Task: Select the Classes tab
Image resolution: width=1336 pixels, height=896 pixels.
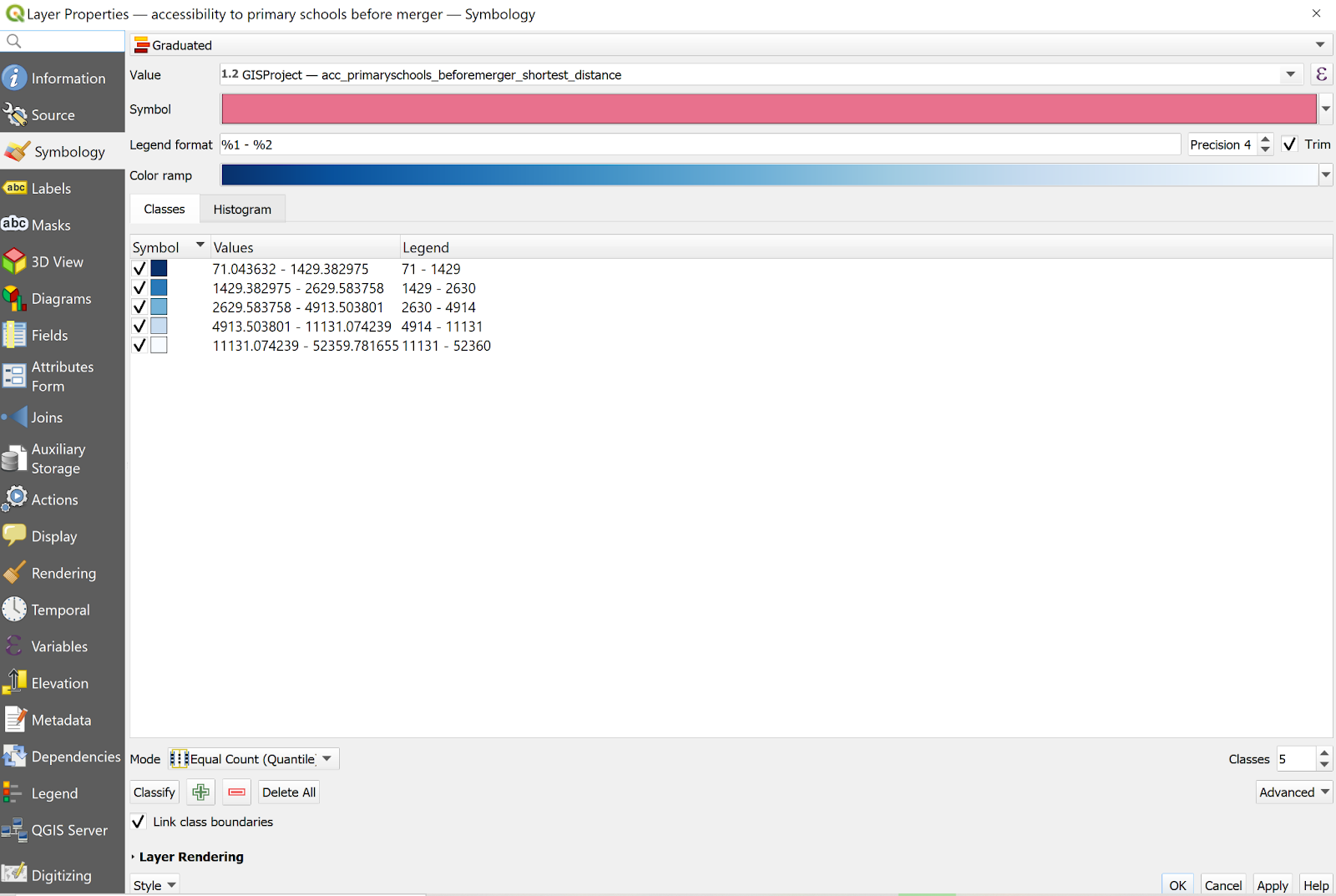Action: 164,210
